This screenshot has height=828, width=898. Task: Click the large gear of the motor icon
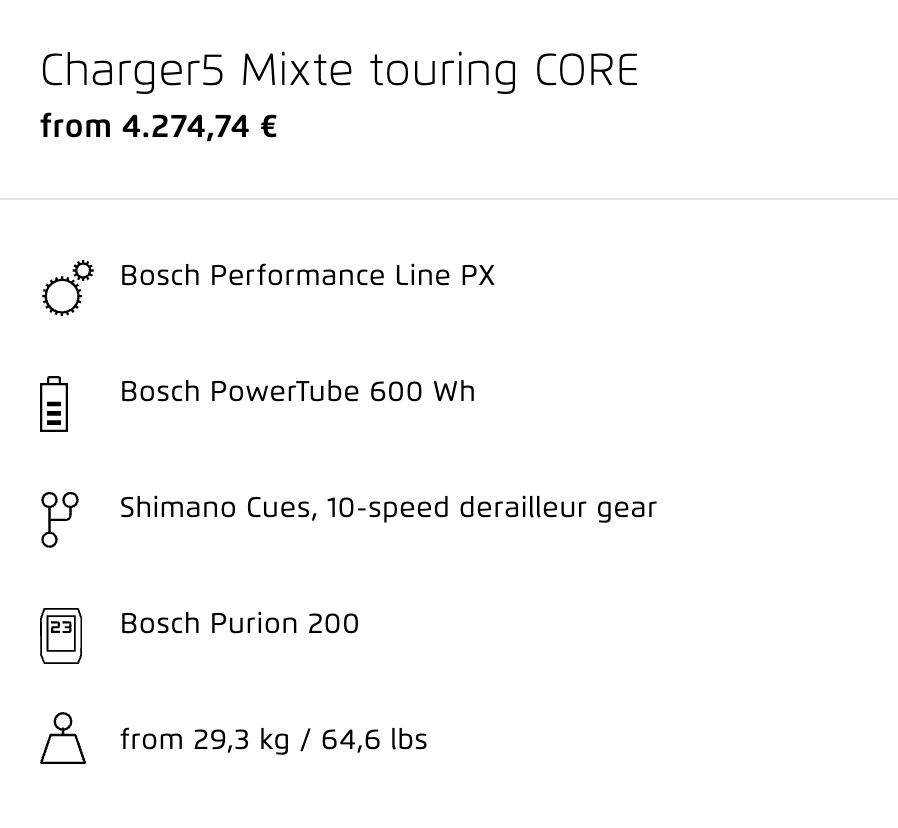(62, 296)
